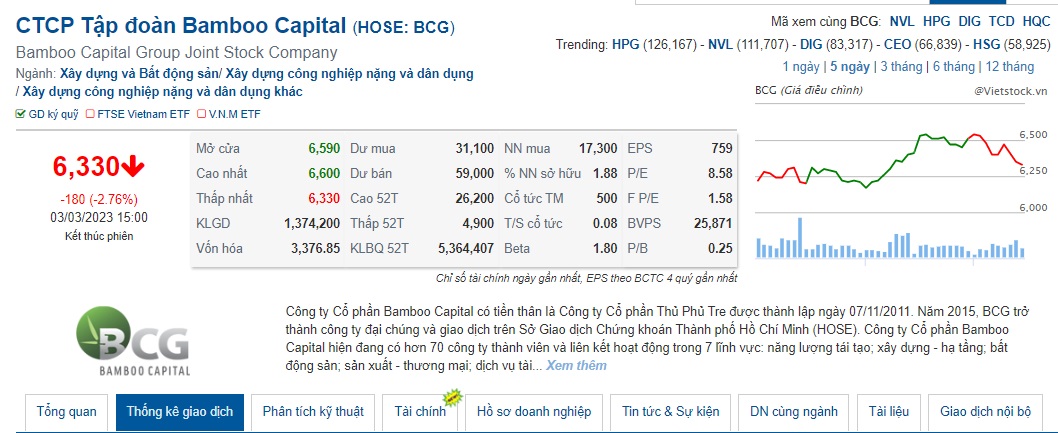The width and height of the screenshot is (1058, 433).
Task: Check the V.N.M ETF checkbox
Action: tap(201, 114)
